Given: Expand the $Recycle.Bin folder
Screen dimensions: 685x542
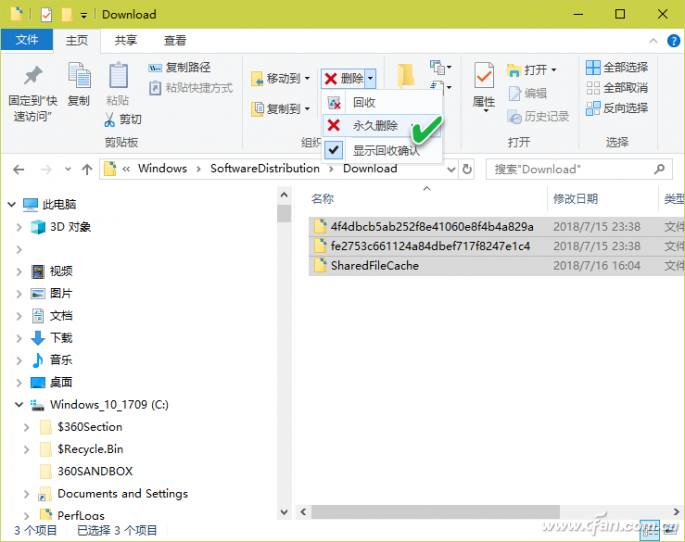Looking at the screenshot, I should [x=27, y=449].
